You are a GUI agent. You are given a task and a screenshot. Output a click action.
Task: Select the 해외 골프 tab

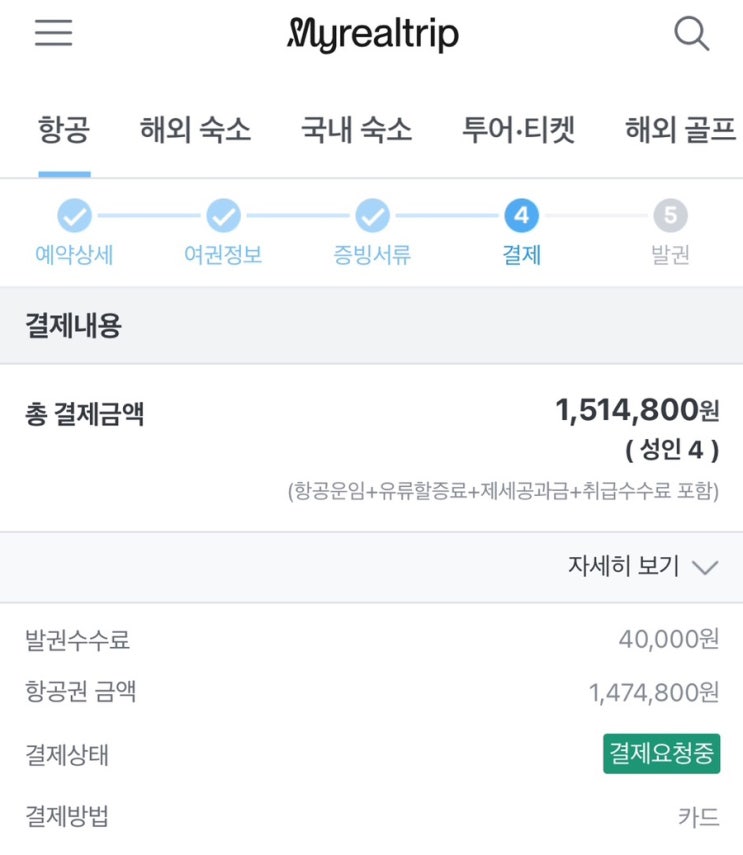coord(680,130)
